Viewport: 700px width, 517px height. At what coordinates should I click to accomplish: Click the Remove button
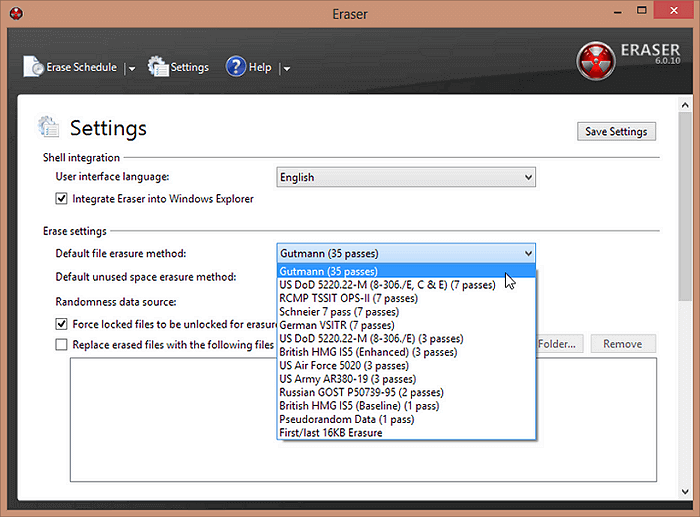[623, 344]
